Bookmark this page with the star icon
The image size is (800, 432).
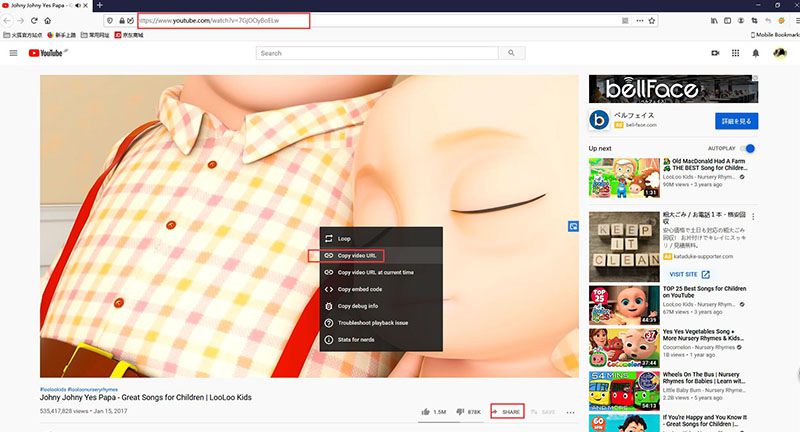tap(652, 21)
